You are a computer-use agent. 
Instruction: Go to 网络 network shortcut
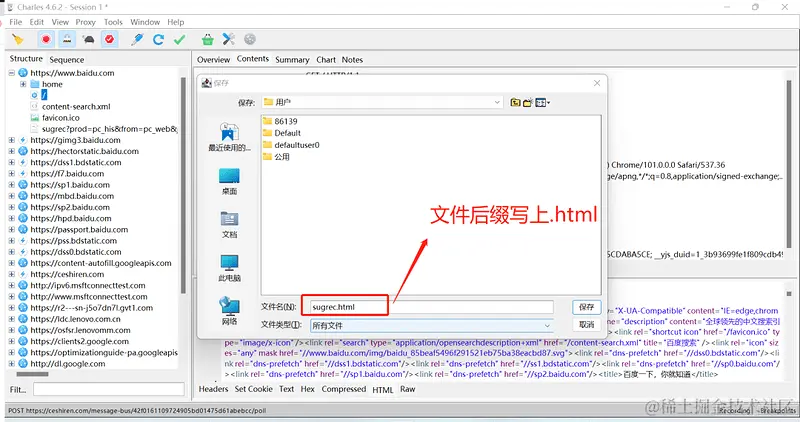pos(229,311)
